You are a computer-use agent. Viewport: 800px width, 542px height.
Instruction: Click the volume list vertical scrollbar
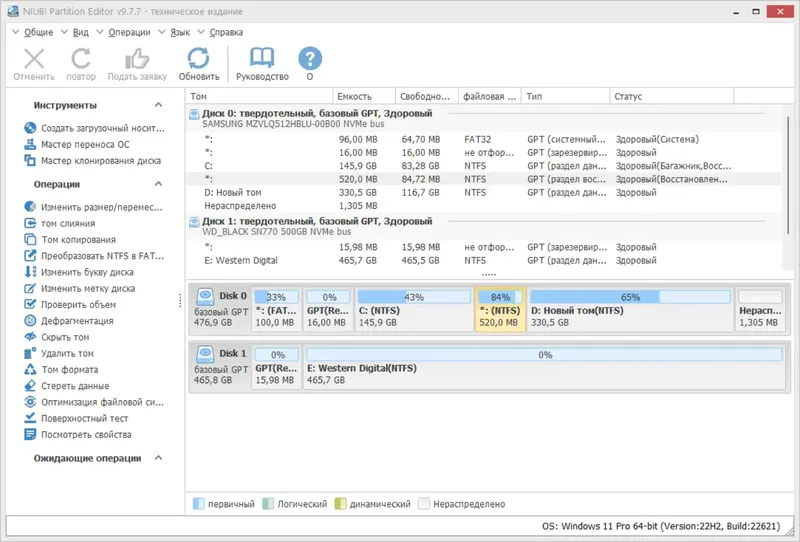pyautogui.click(x=789, y=175)
